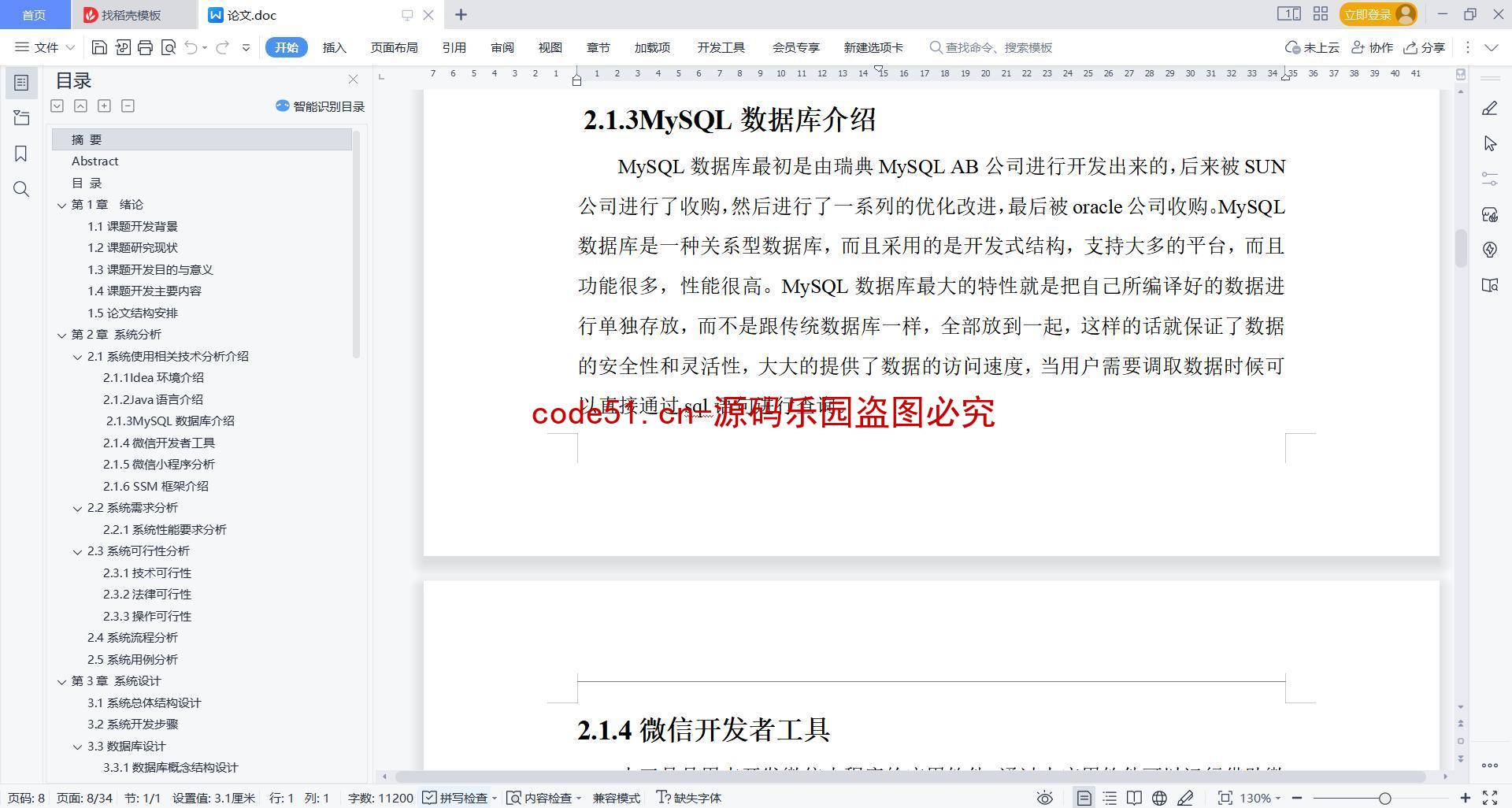This screenshot has height=808, width=1512.
Task: Collapse 3.3 数据库设计 node
Action: 77,747
